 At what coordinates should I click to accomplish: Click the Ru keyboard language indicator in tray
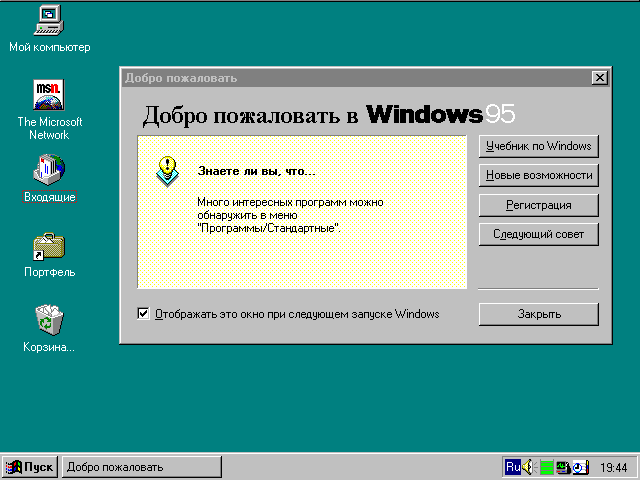[x=513, y=467]
